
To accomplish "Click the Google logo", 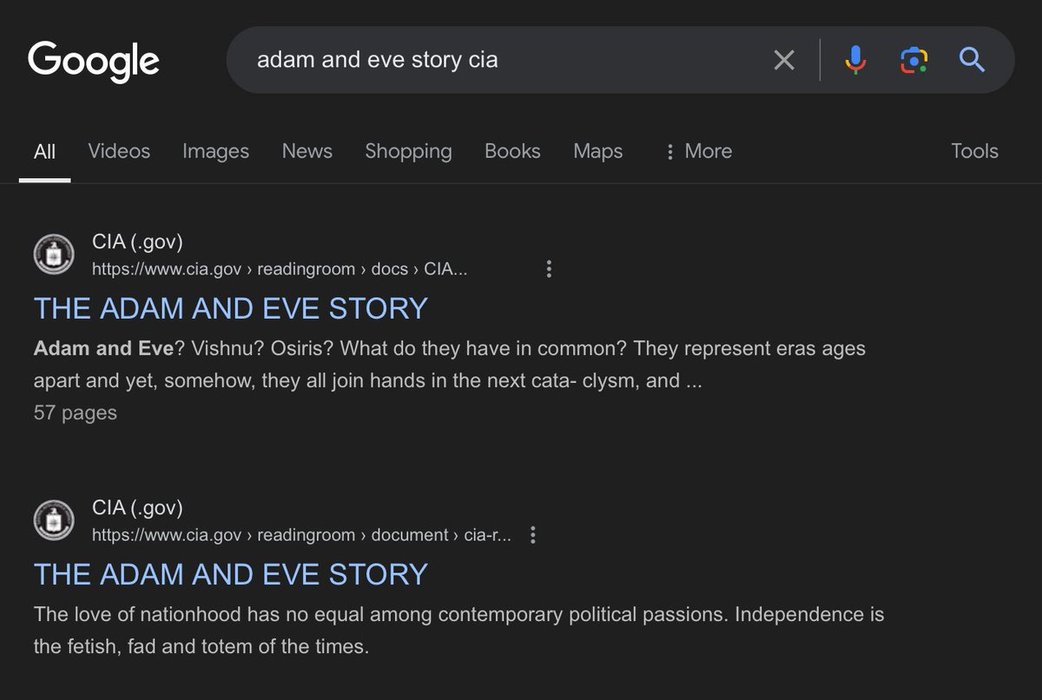I will pyautogui.click(x=93, y=60).
